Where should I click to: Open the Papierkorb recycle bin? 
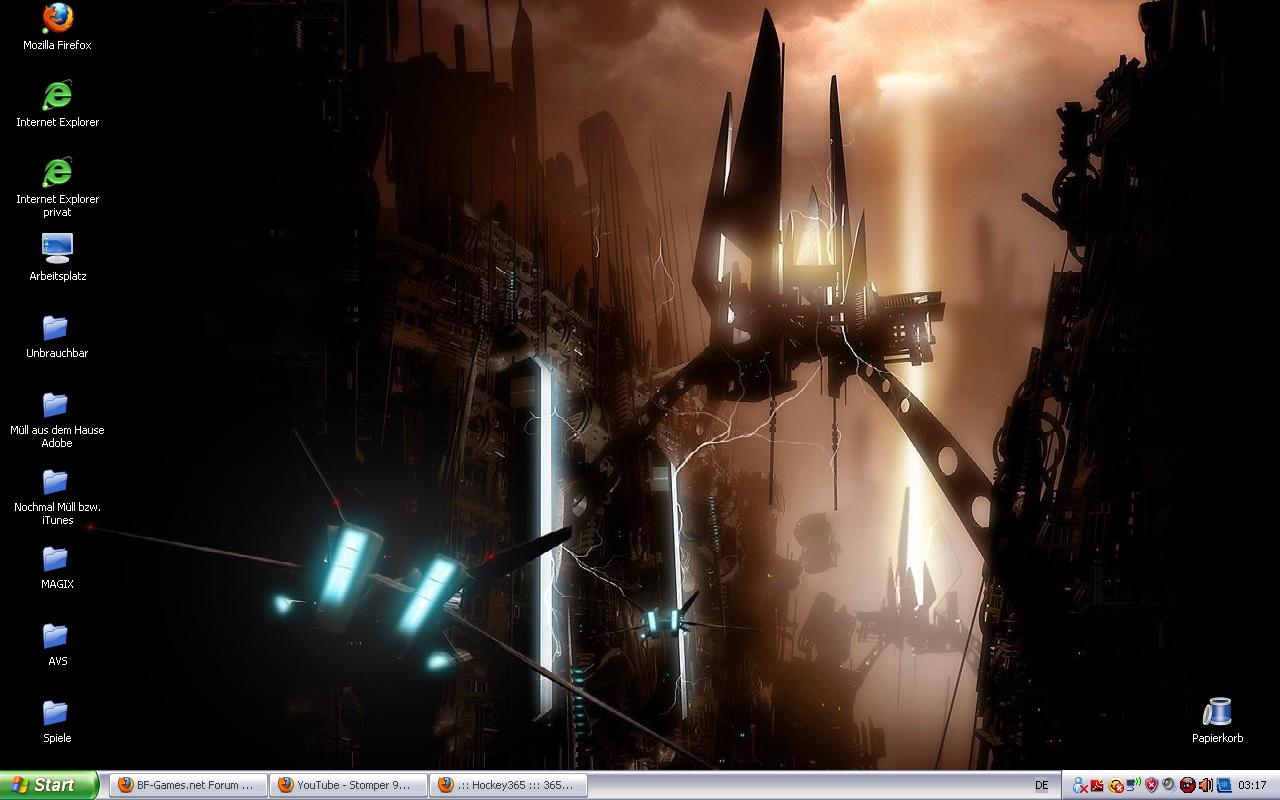coord(1217,720)
